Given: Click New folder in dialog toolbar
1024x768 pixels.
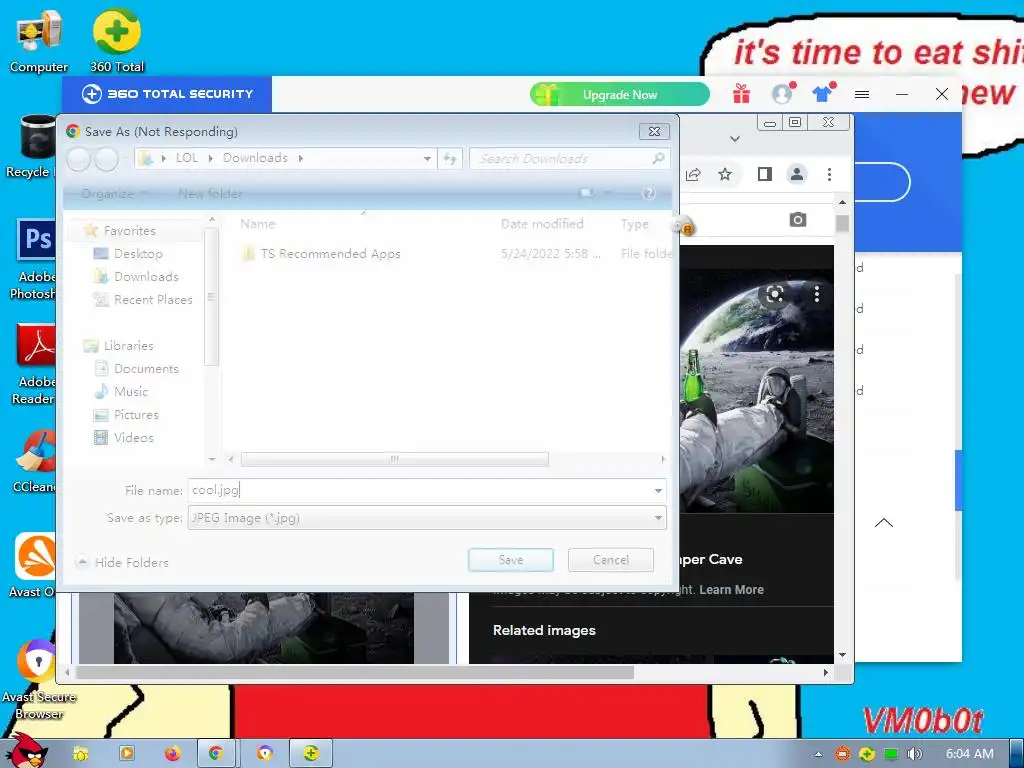Looking at the screenshot, I should [x=210, y=194].
